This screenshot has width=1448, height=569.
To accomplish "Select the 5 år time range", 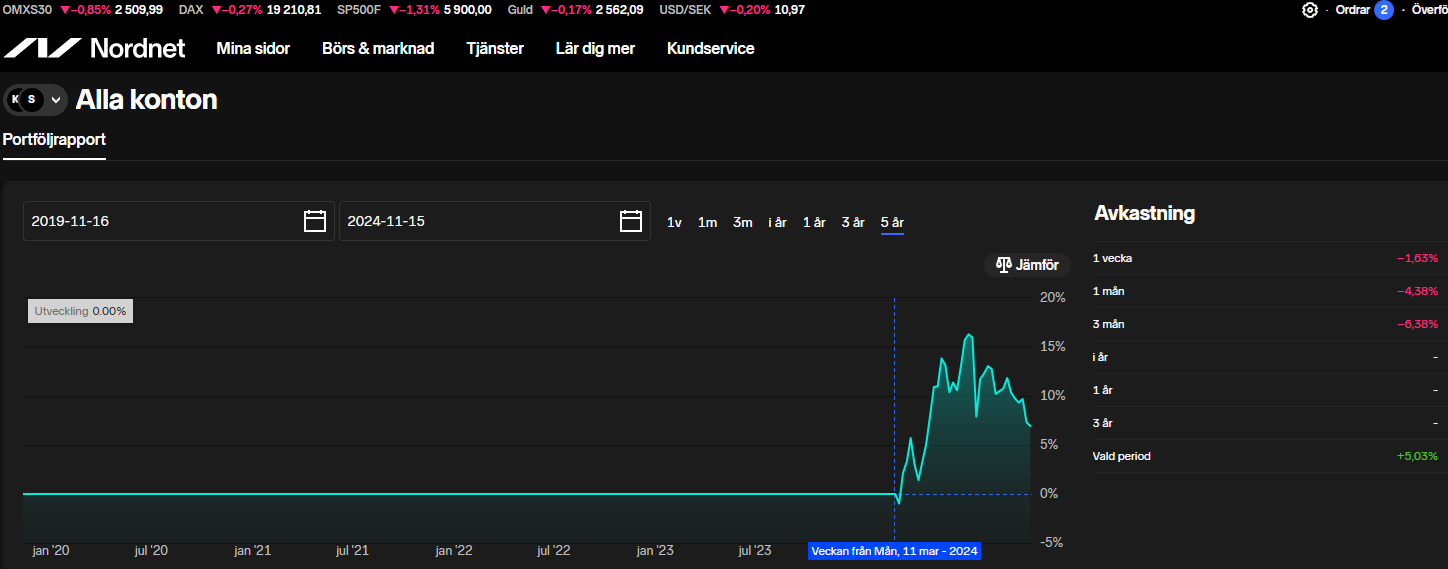I will point(892,222).
